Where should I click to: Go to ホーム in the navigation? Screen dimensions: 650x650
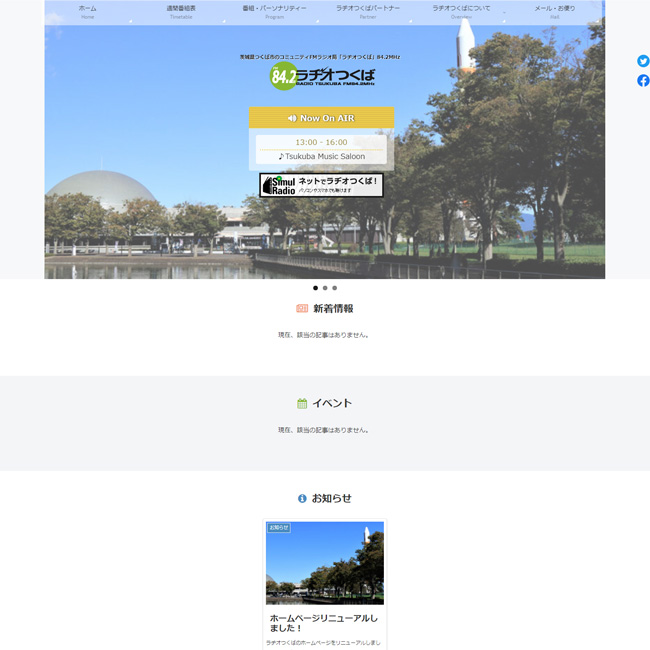(x=88, y=11)
